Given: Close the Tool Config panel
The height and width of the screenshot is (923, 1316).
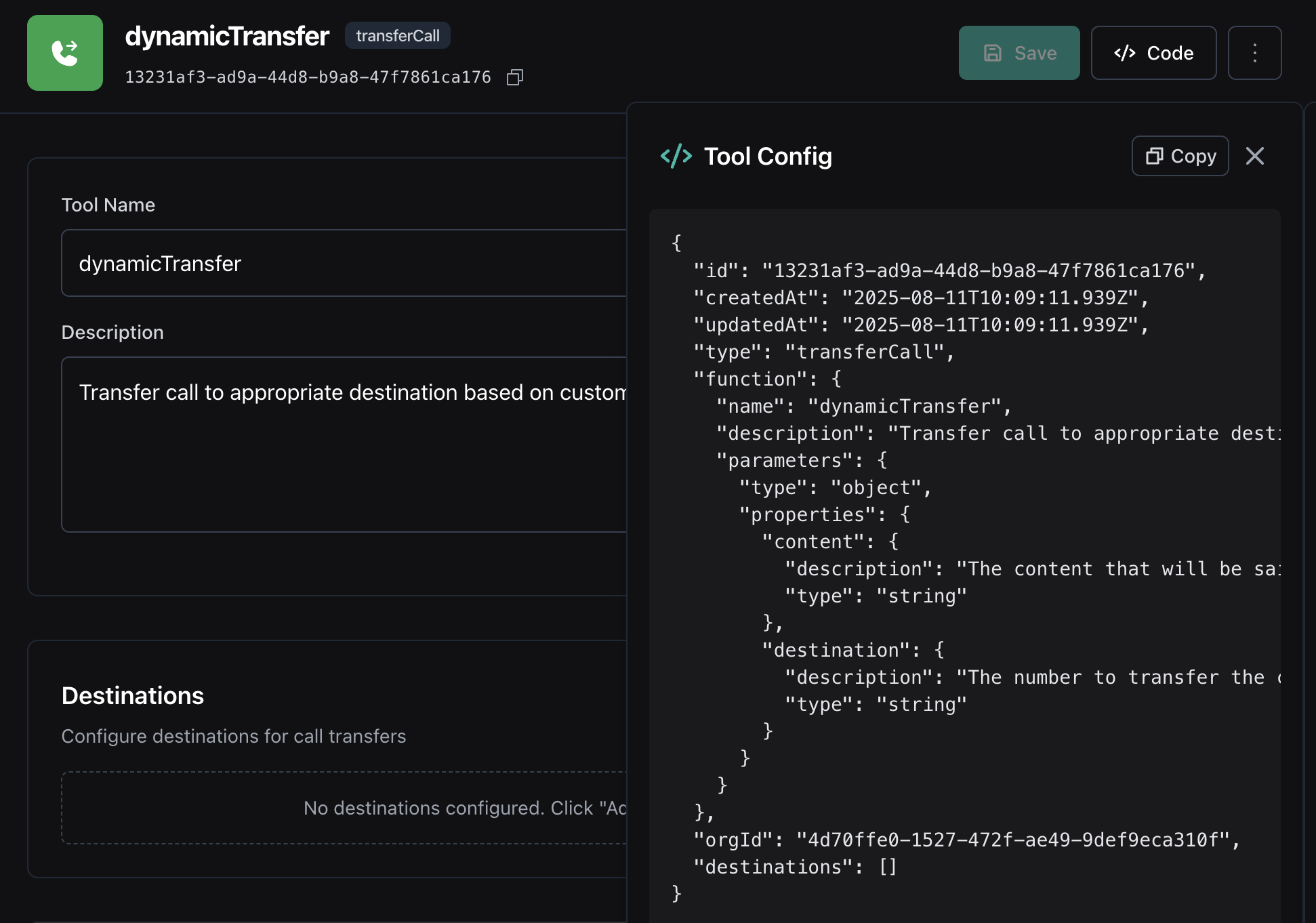Looking at the screenshot, I should [x=1255, y=156].
